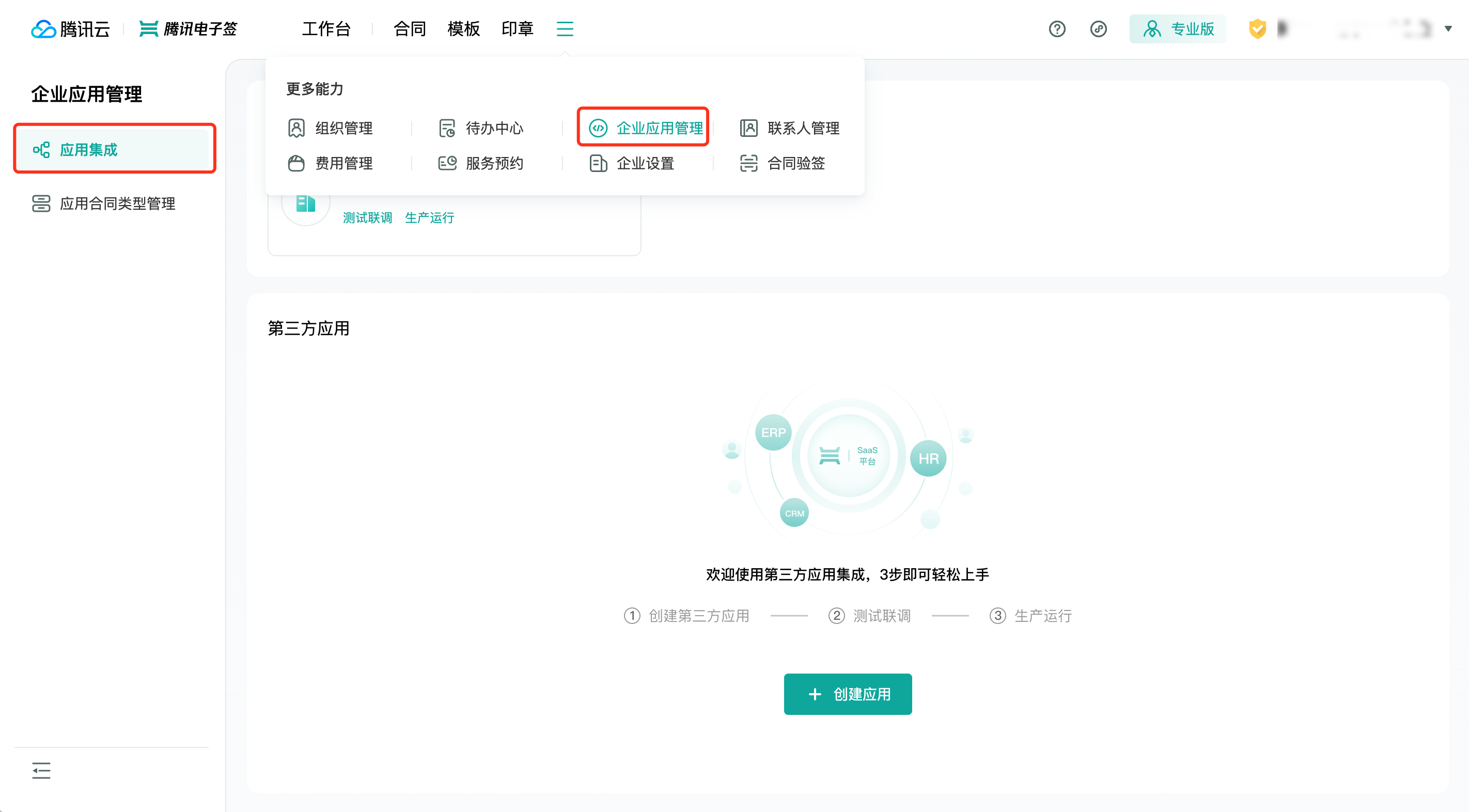Click the 企业设置 document icon

pyautogui.click(x=598, y=163)
